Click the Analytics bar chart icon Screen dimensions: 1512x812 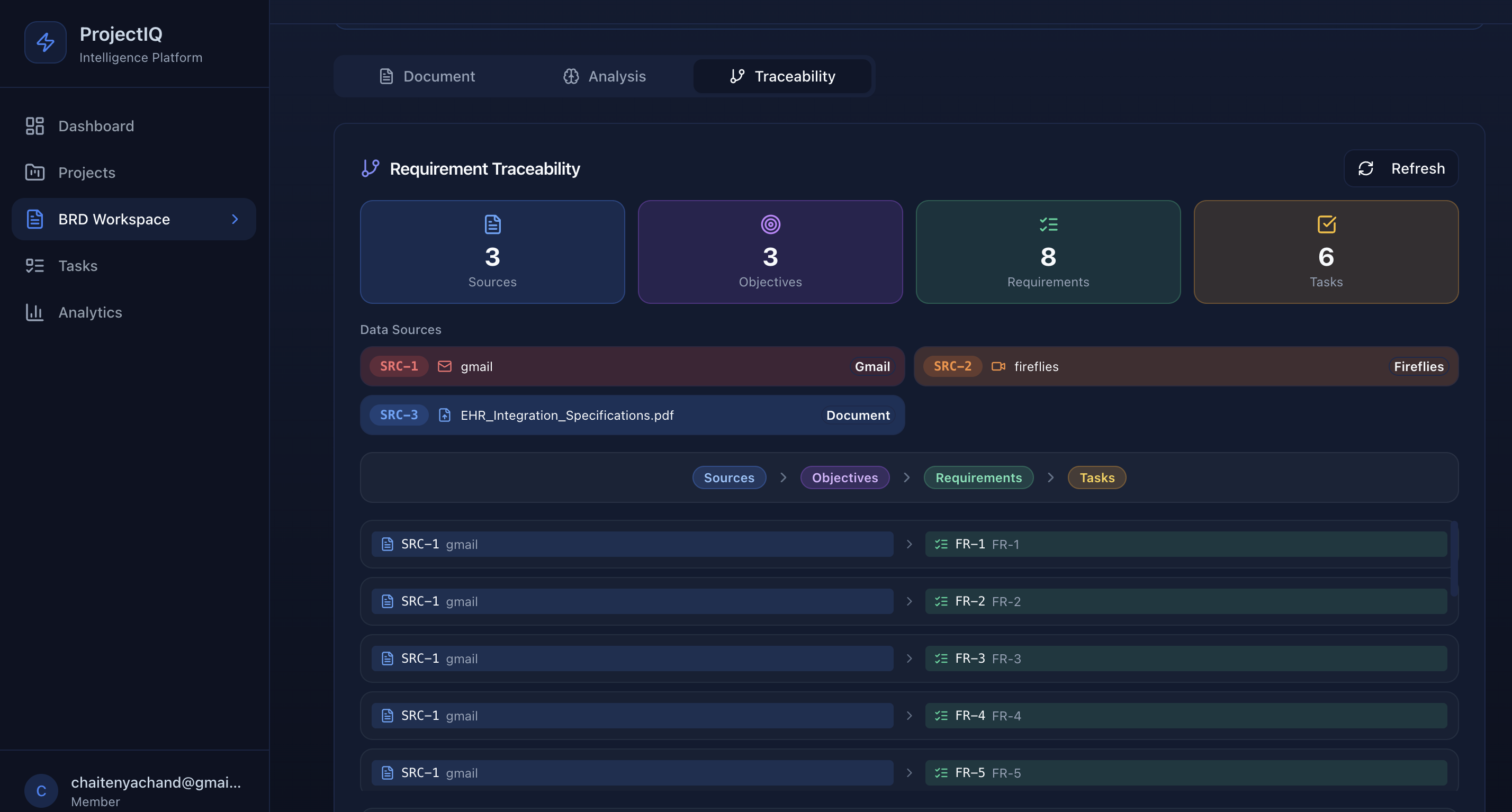(x=34, y=312)
